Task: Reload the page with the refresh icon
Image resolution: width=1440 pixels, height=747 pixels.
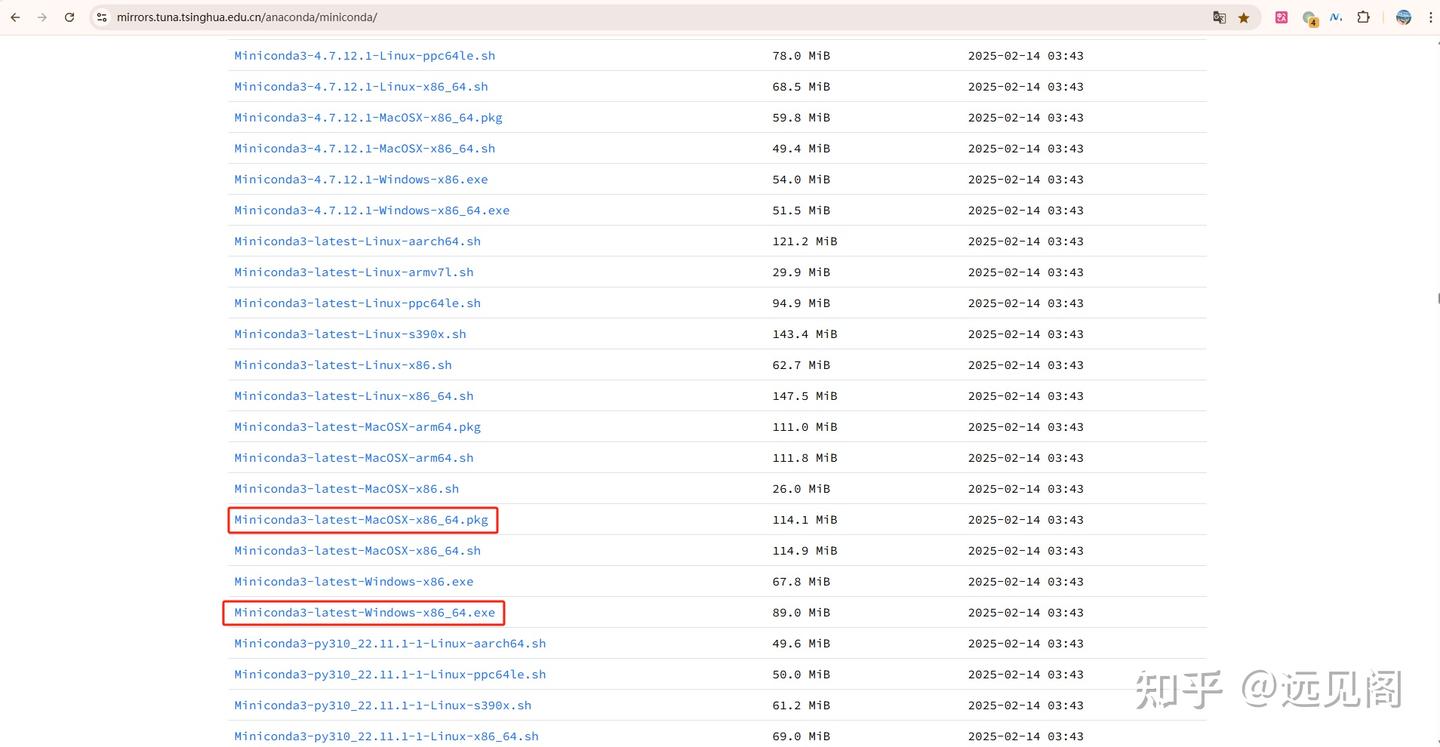Action: tap(69, 17)
